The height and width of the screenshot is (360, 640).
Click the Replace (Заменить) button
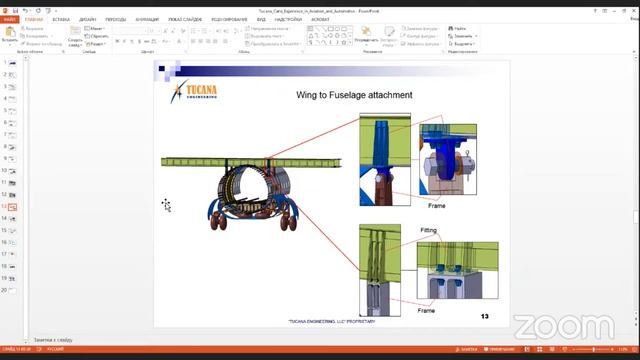point(462,36)
